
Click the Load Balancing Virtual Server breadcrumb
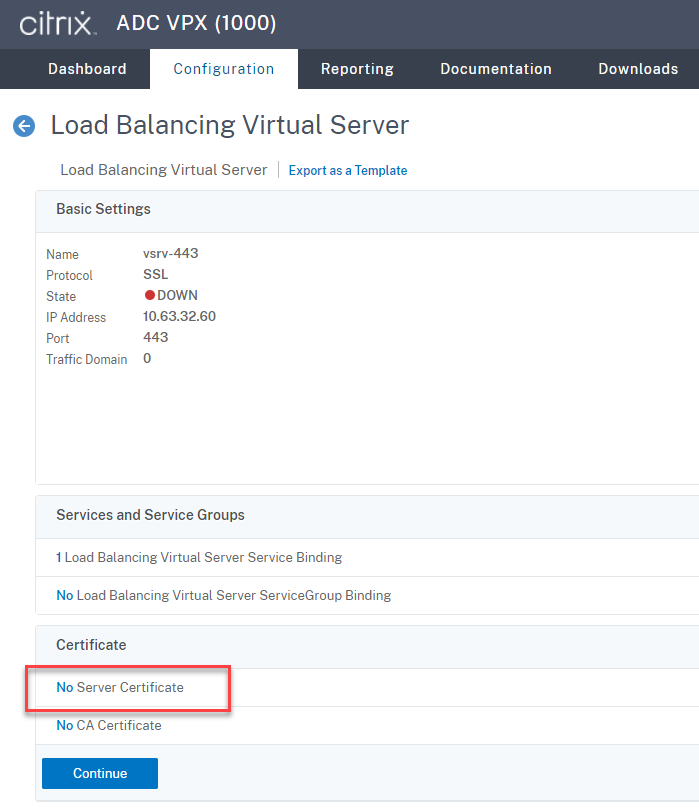click(163, 170)
